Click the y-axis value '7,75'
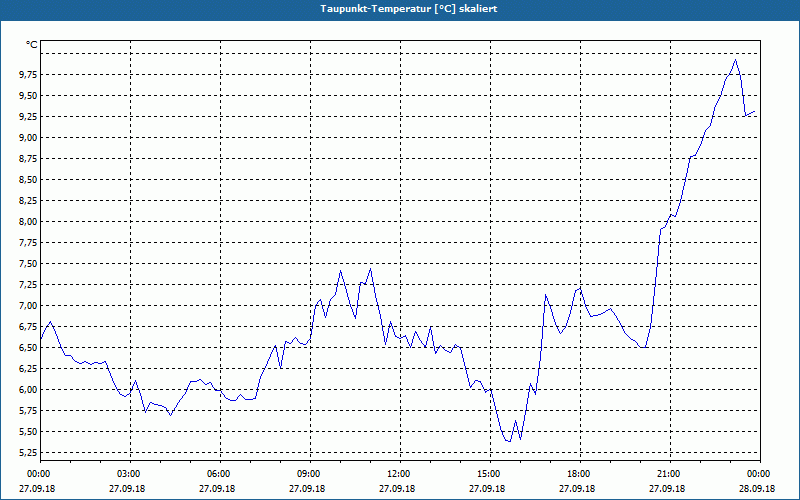Viewport: 800px width, 500px height. click(x=28, y=242)
